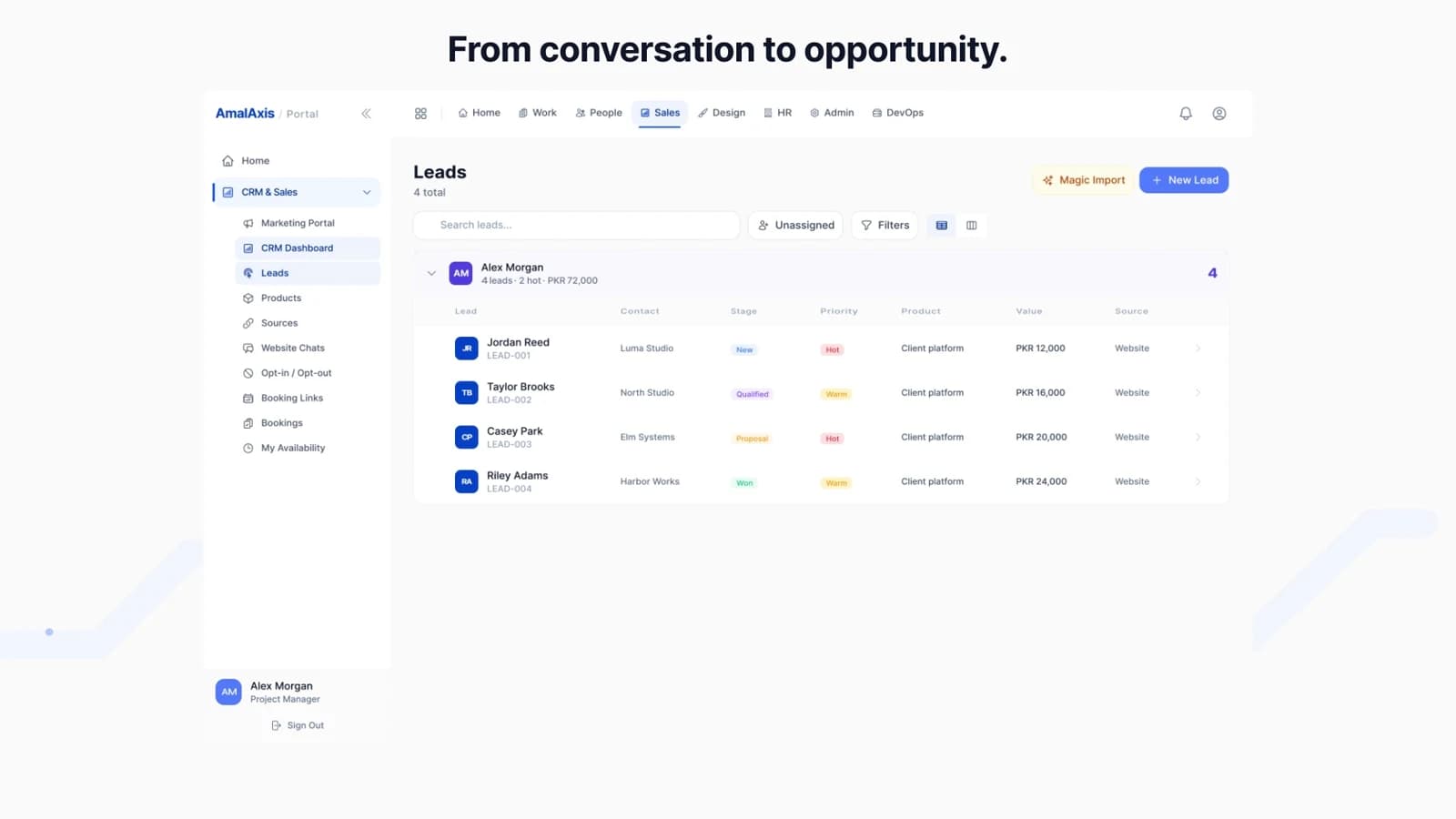
Task: Open the Design tab
Action: 722,113
